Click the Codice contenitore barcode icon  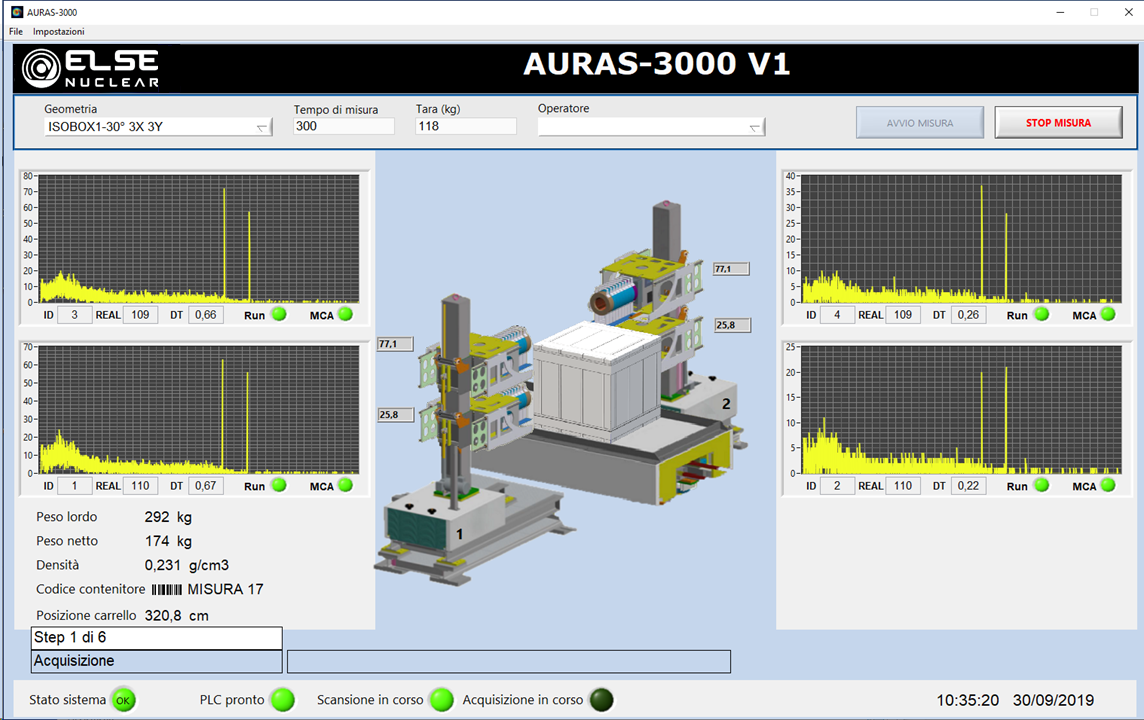click(167, 590)
